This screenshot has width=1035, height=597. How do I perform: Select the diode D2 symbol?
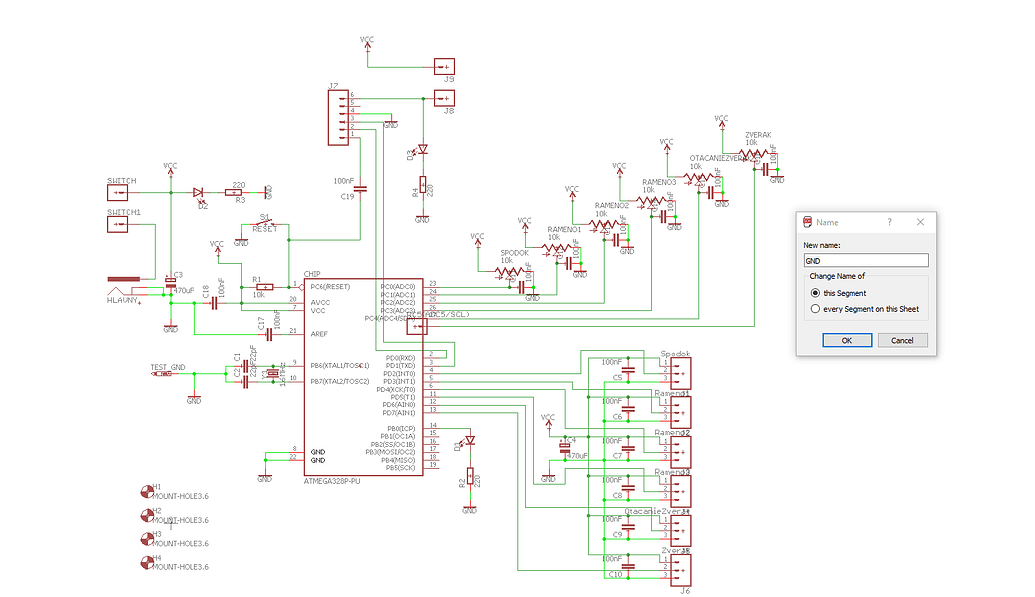coord(200,194)
